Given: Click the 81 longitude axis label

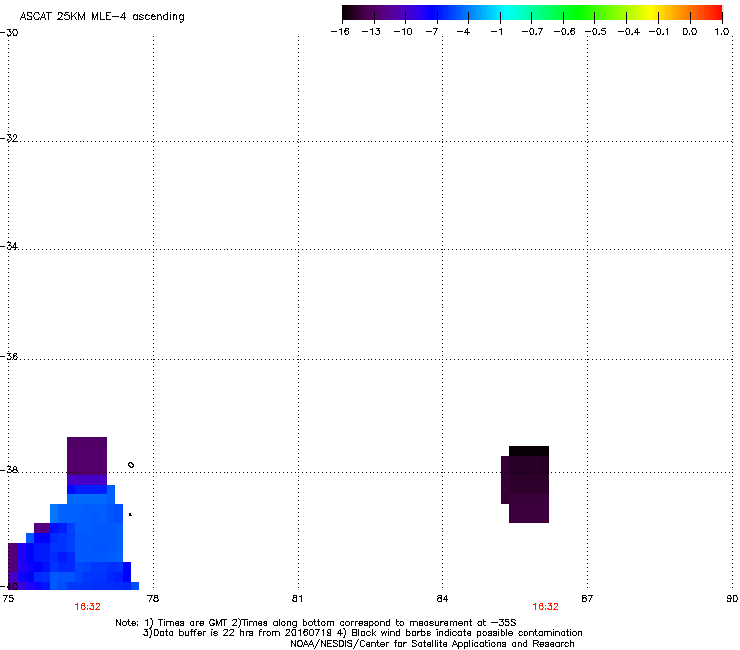Looking at the screenshot, I should pos(297,599).
